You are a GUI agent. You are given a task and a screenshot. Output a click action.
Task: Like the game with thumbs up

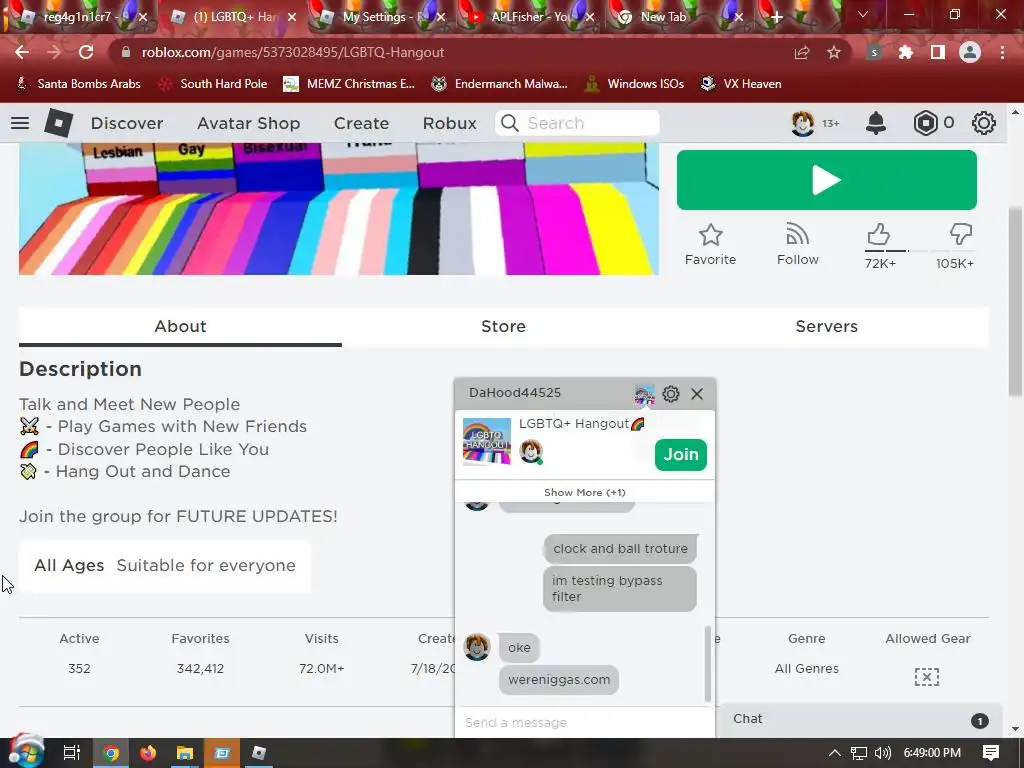click(879, 235)
